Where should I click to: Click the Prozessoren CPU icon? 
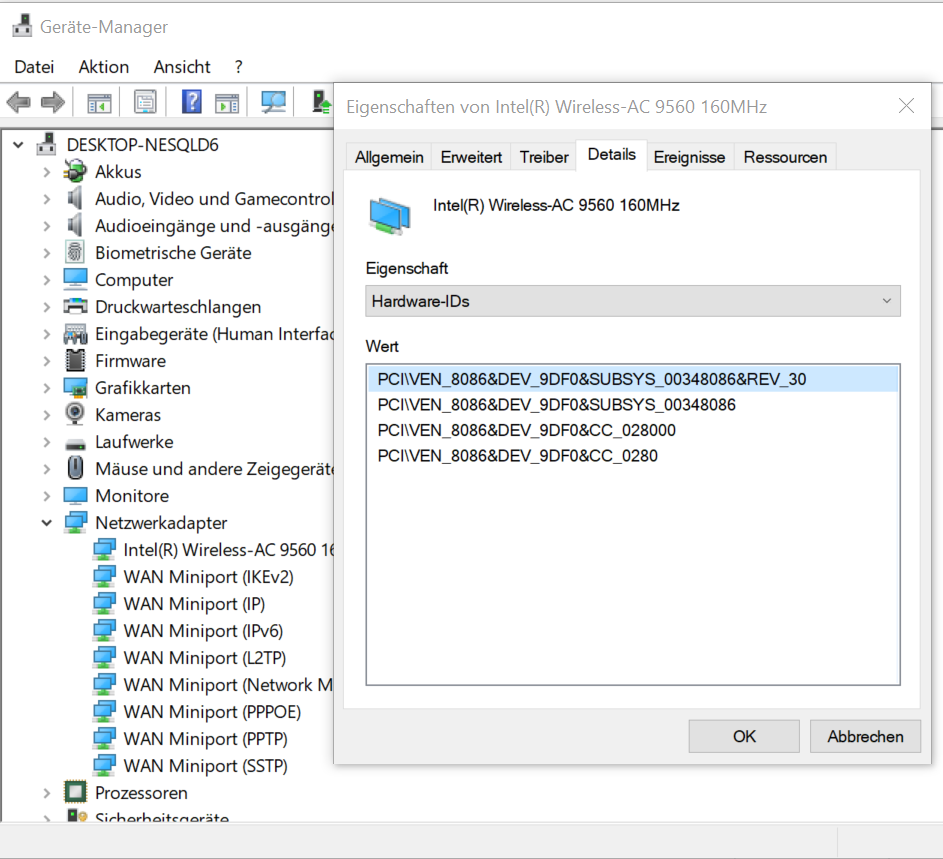click(x=75, y=792)
